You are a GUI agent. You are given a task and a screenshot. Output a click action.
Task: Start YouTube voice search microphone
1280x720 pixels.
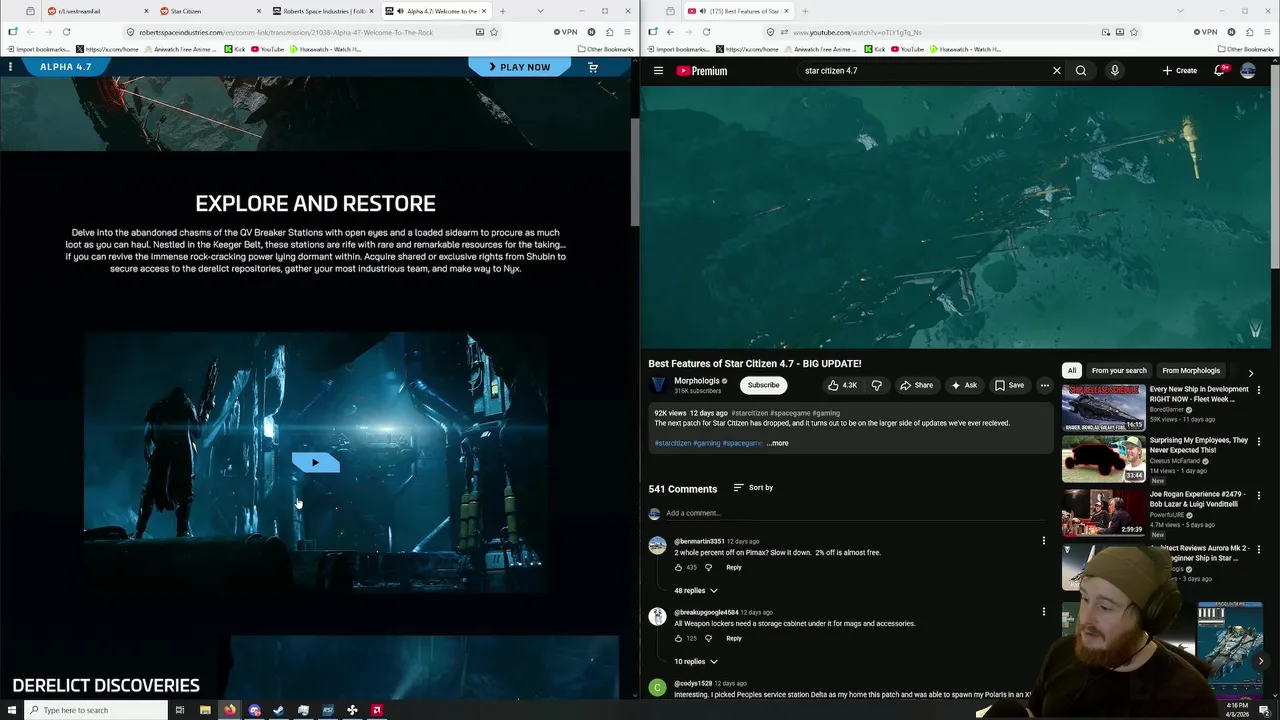(x=1114, y=71)
